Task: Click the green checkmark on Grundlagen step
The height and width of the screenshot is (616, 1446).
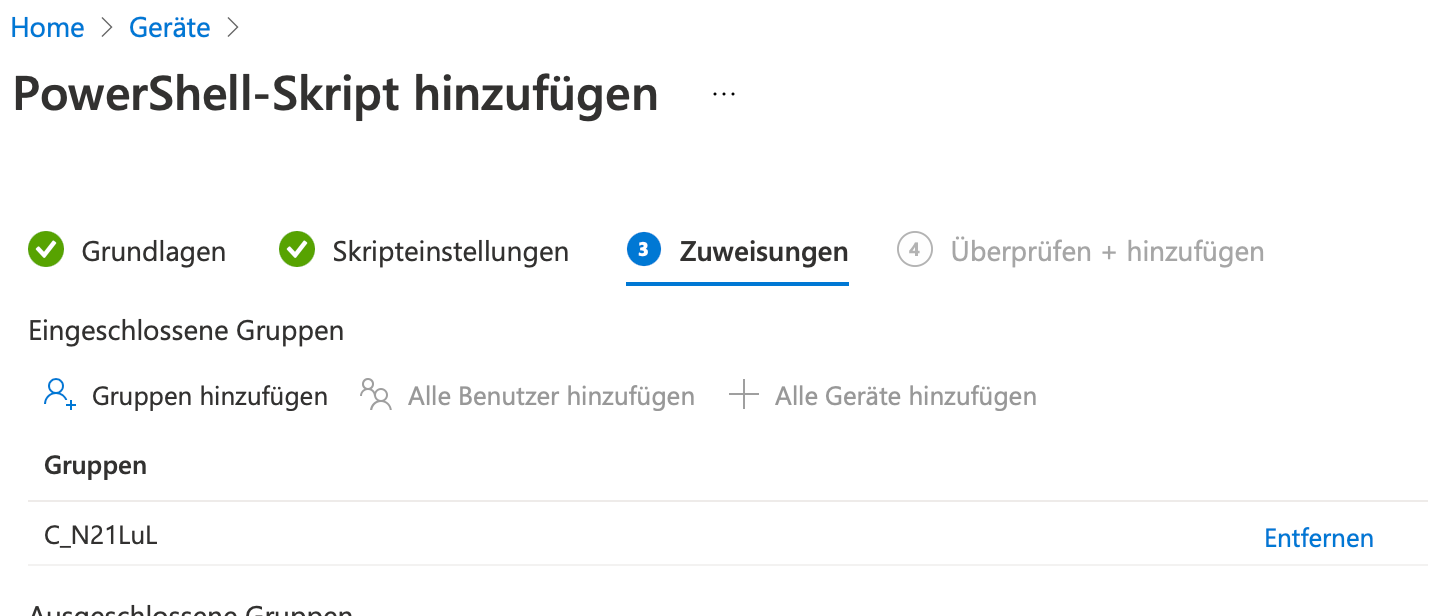Action: [x=46, y=249]
